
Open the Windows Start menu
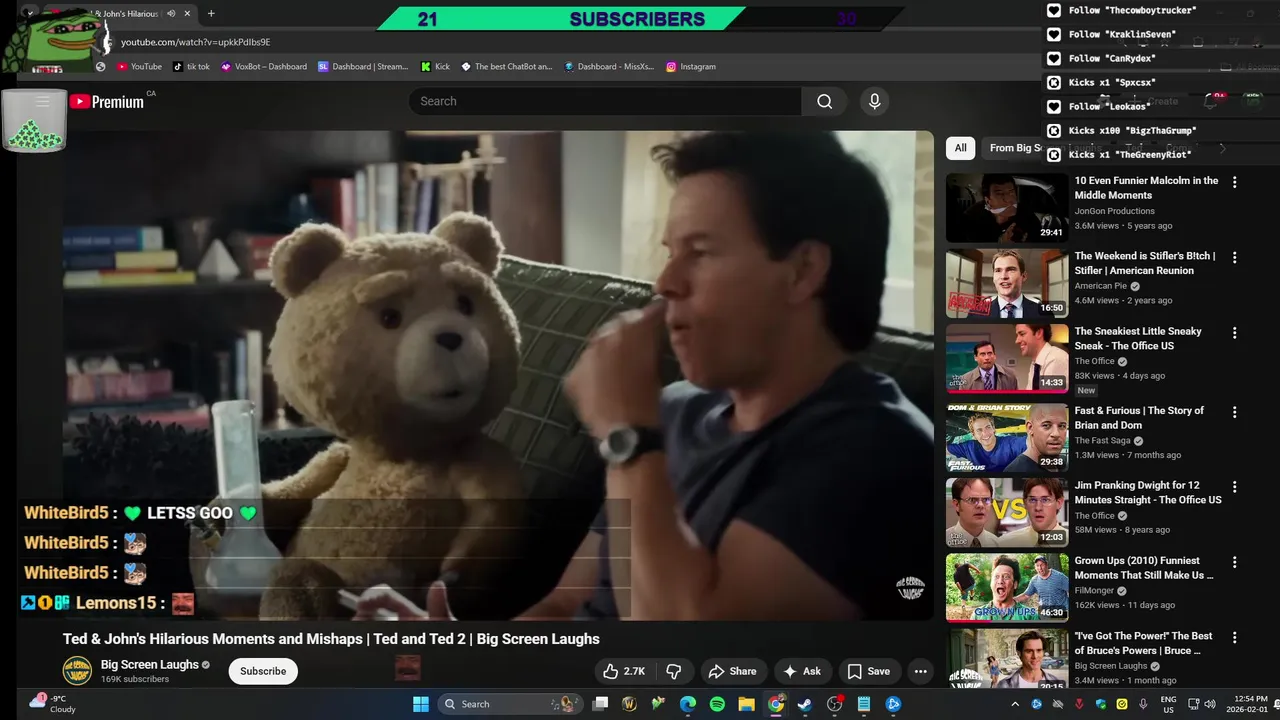point(420,704)
